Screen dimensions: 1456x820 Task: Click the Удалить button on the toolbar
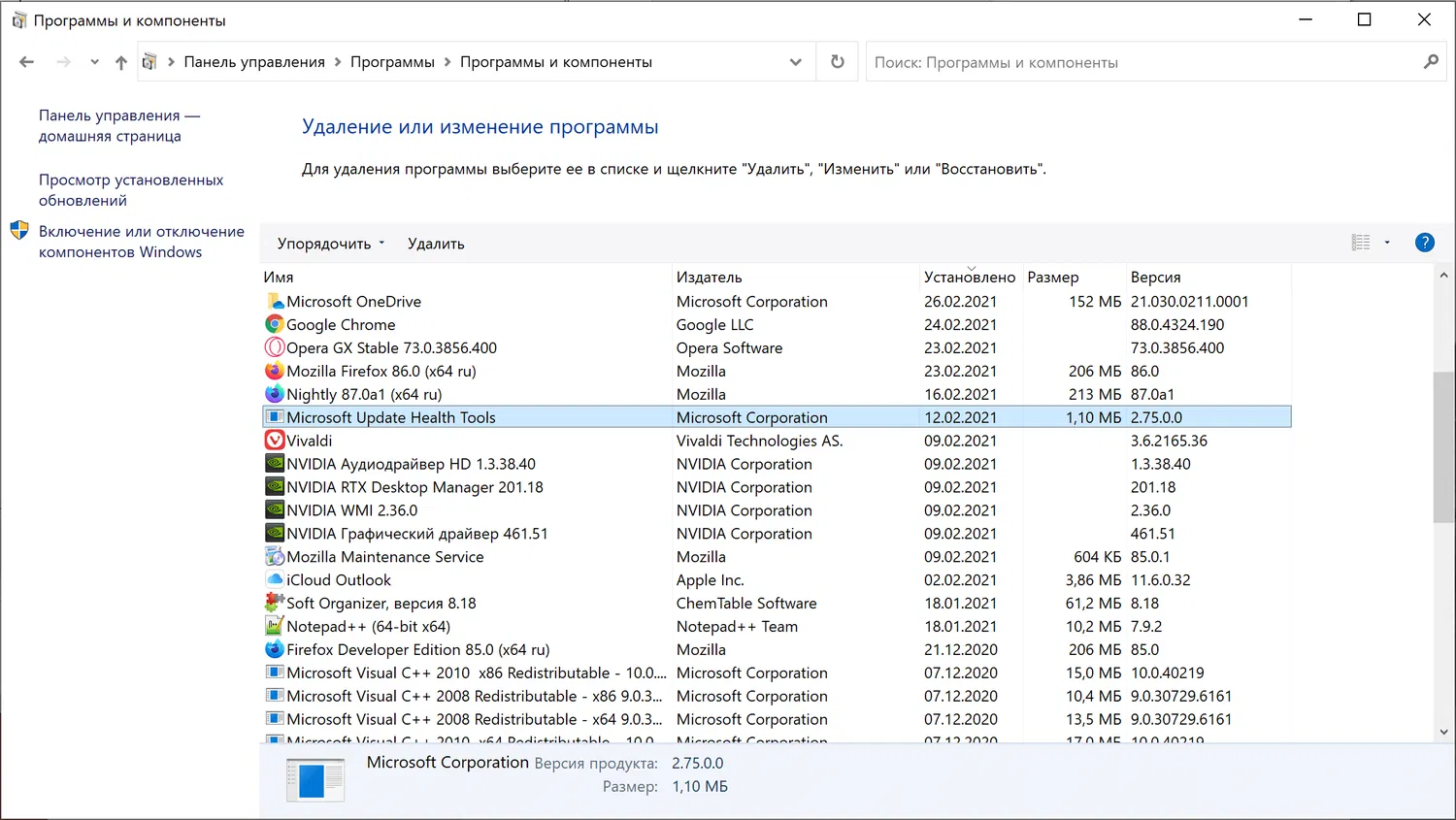click(x=435, y=243)
